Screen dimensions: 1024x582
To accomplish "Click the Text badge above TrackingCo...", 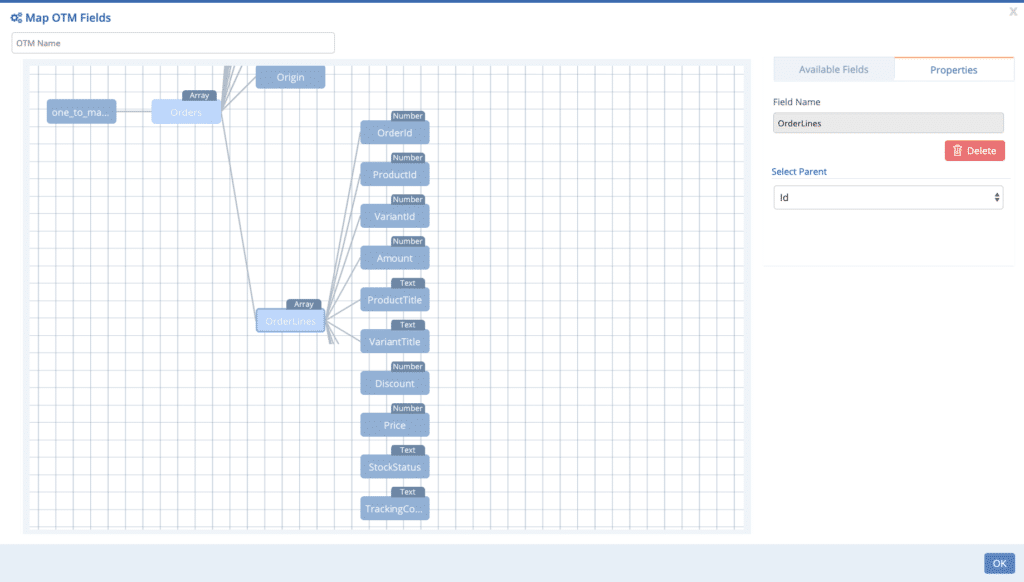I will pyautogui.click(x=408, y=492).
